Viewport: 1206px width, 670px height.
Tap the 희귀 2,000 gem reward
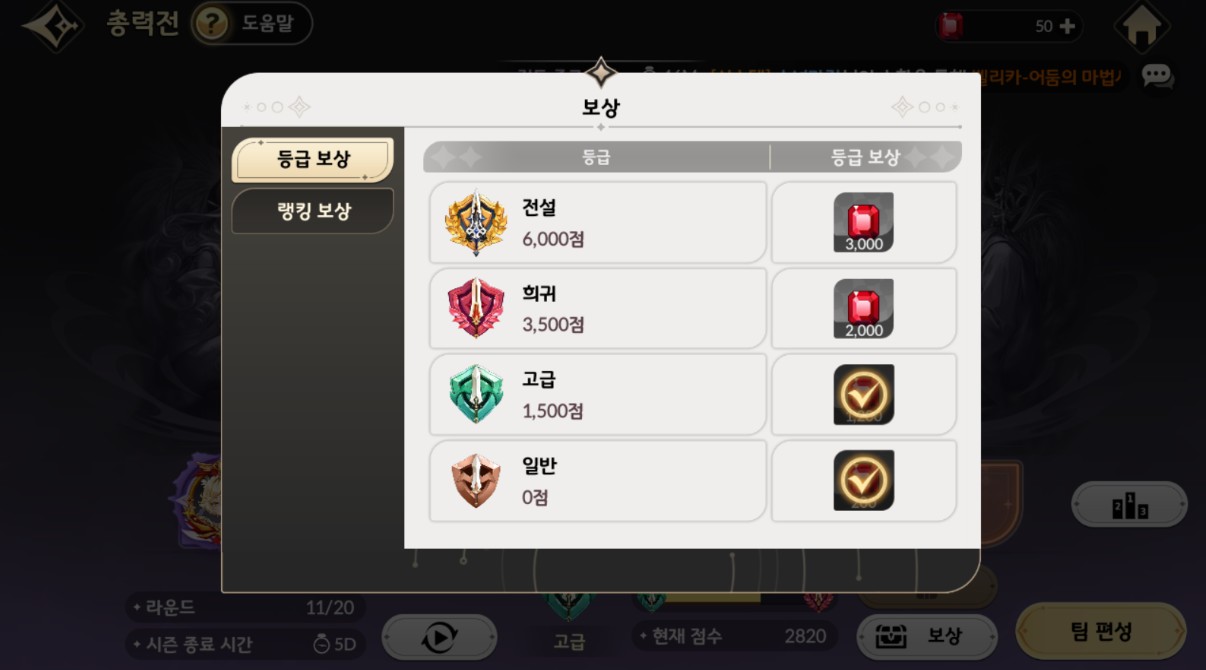(864, 308)
